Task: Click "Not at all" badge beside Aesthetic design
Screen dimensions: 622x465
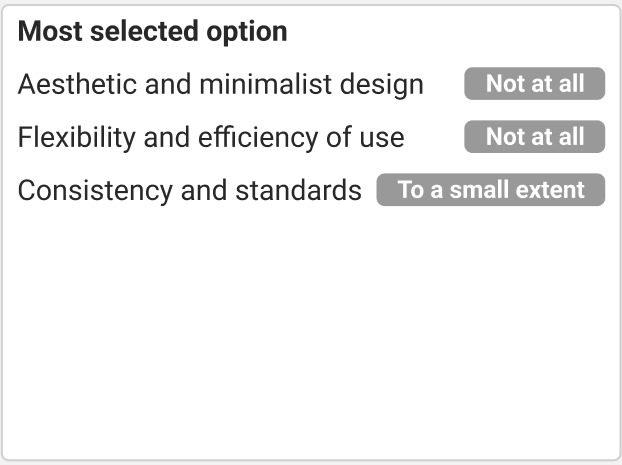Action: pos(534,84)
